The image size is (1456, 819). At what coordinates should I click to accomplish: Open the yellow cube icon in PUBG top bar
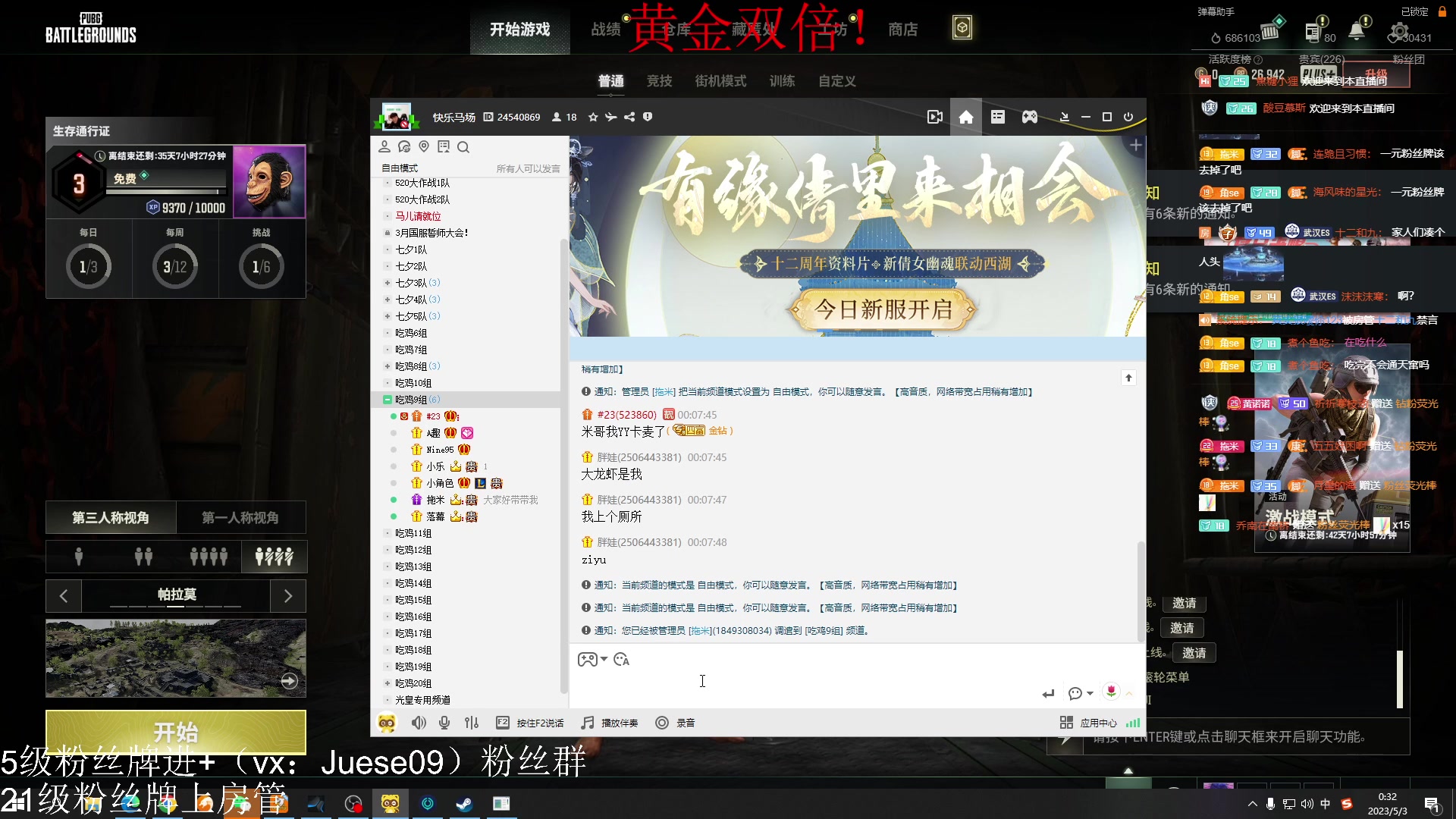pyautogui.click(x=962, y=28)
